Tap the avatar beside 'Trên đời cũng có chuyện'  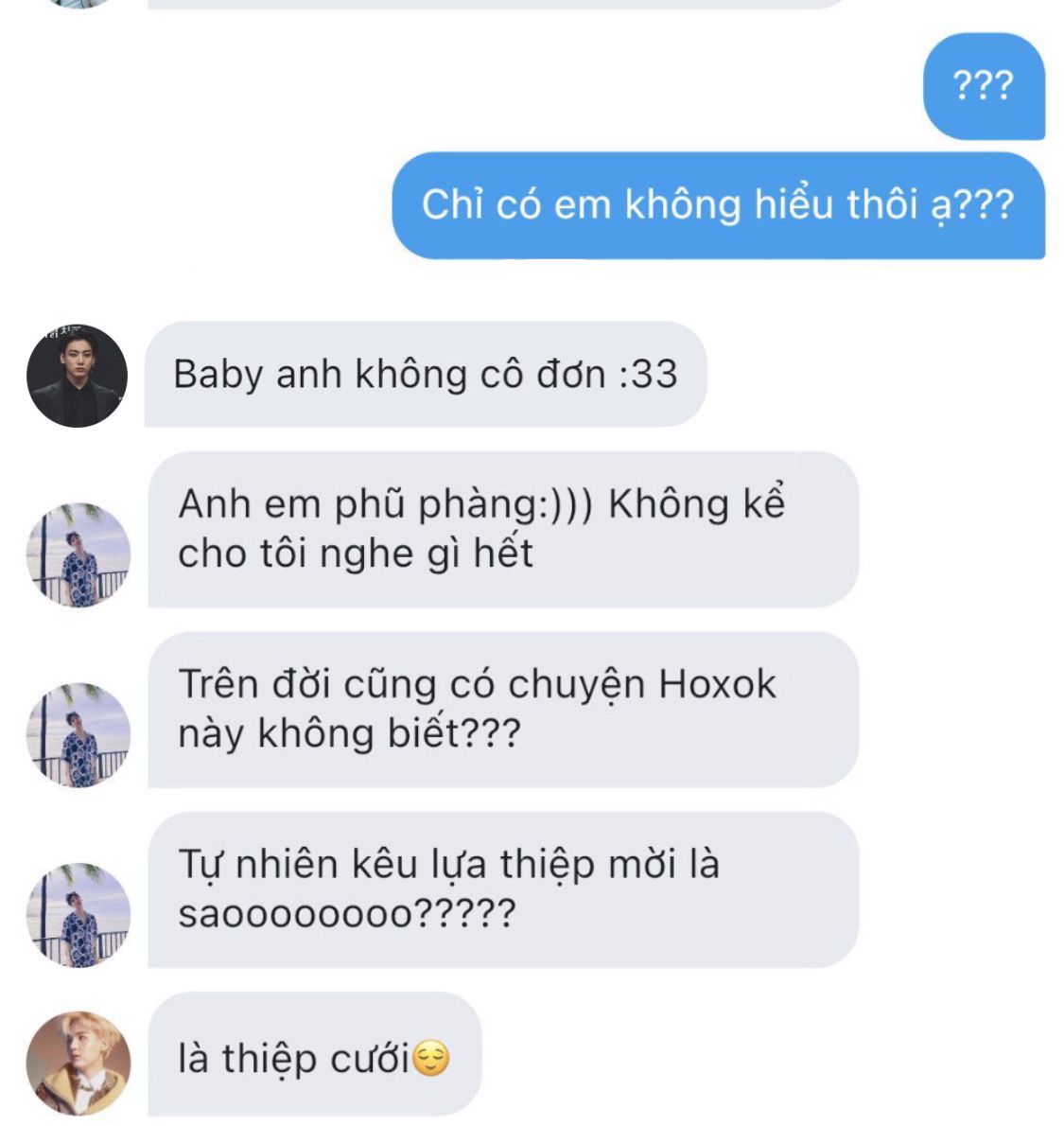tap(78, 735)
